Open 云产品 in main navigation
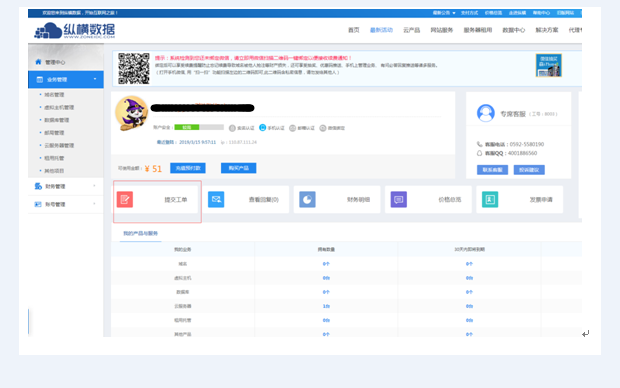The image size is (620, 388). 412,30
